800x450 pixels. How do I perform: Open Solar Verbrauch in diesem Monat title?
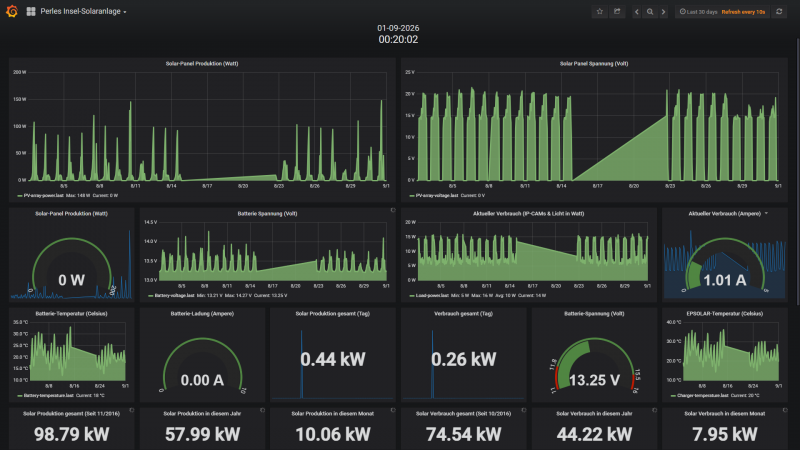[x=724, y=414]
